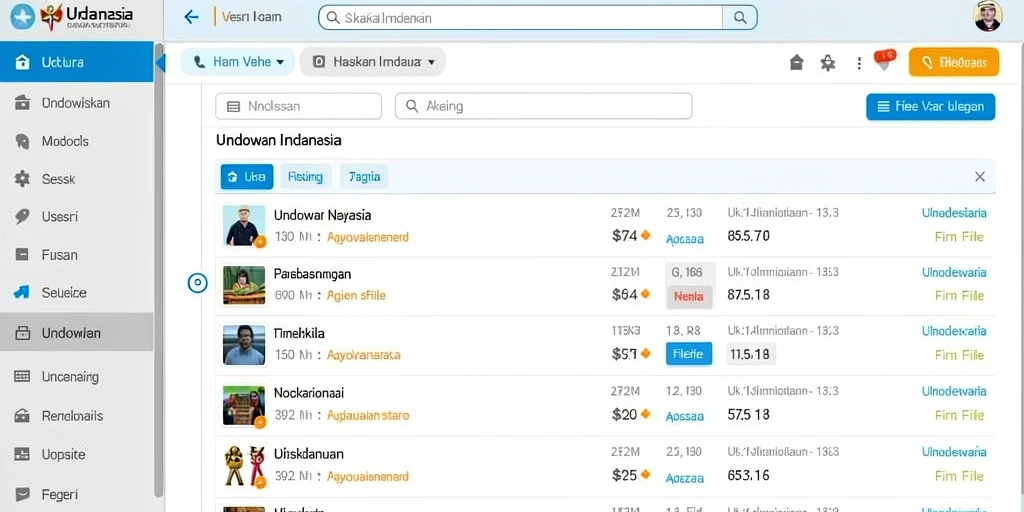
Task: Toggle the Nenla status in Parsbasnmgan row
Action: [x=689, y=296]
